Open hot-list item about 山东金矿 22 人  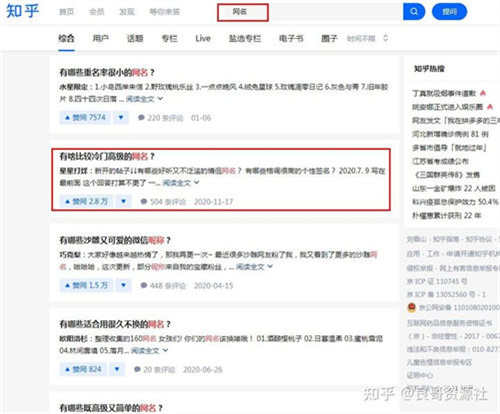[454, 188]
